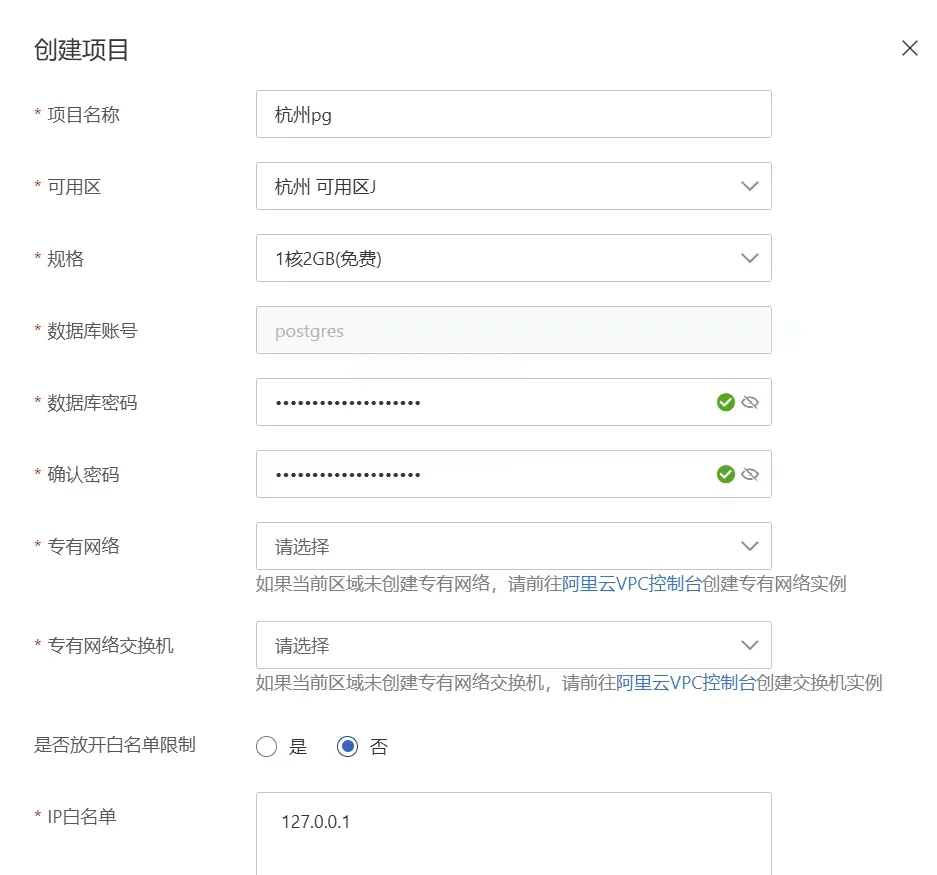Open the 阿里云VPC控制台 link under 专有网络
Image resolution: width=937 pixels, height=875 pixels.
point(632,584)
